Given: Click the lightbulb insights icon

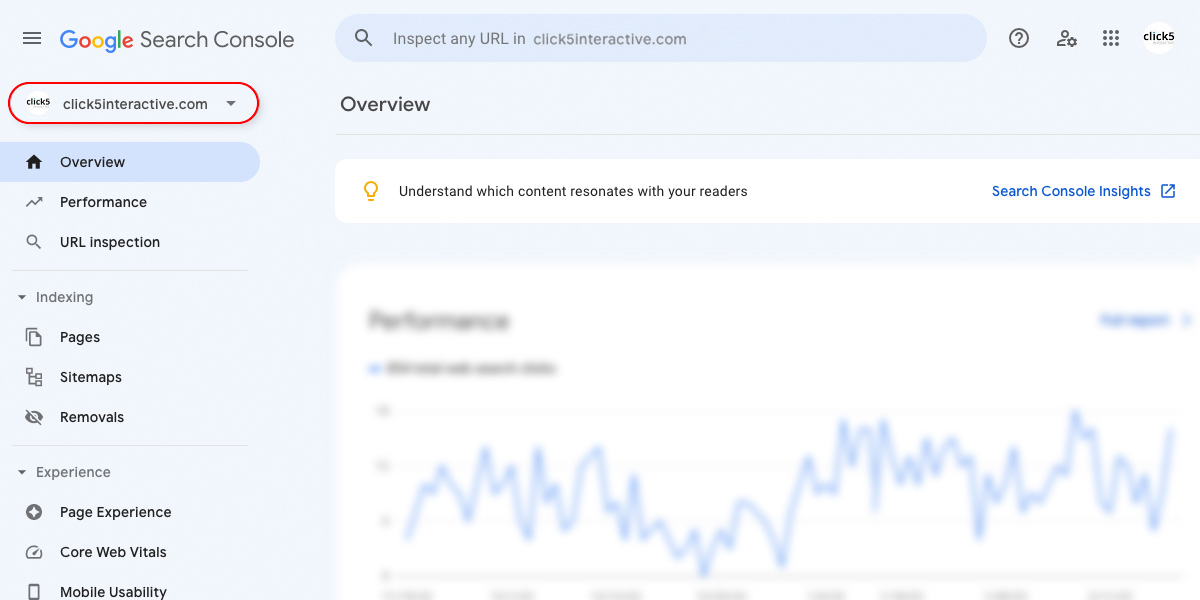Looking at the screenshot, I should pyautogui.click(x=371, y=190).
